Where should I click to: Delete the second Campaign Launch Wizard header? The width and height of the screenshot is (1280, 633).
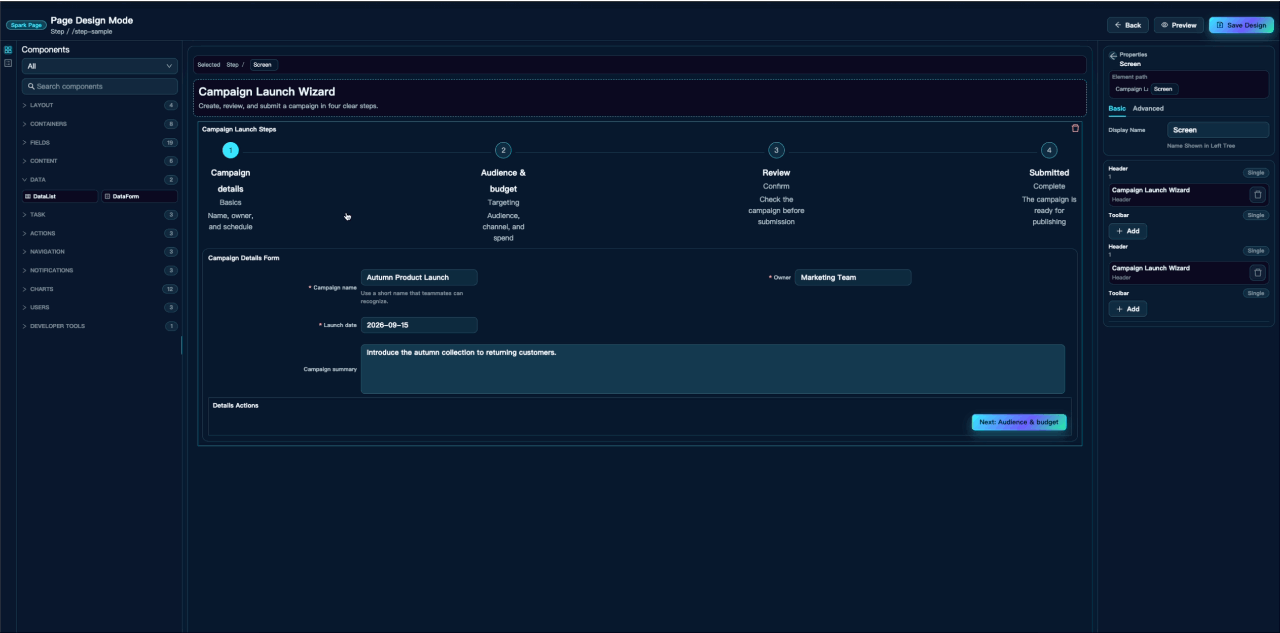1258,272
